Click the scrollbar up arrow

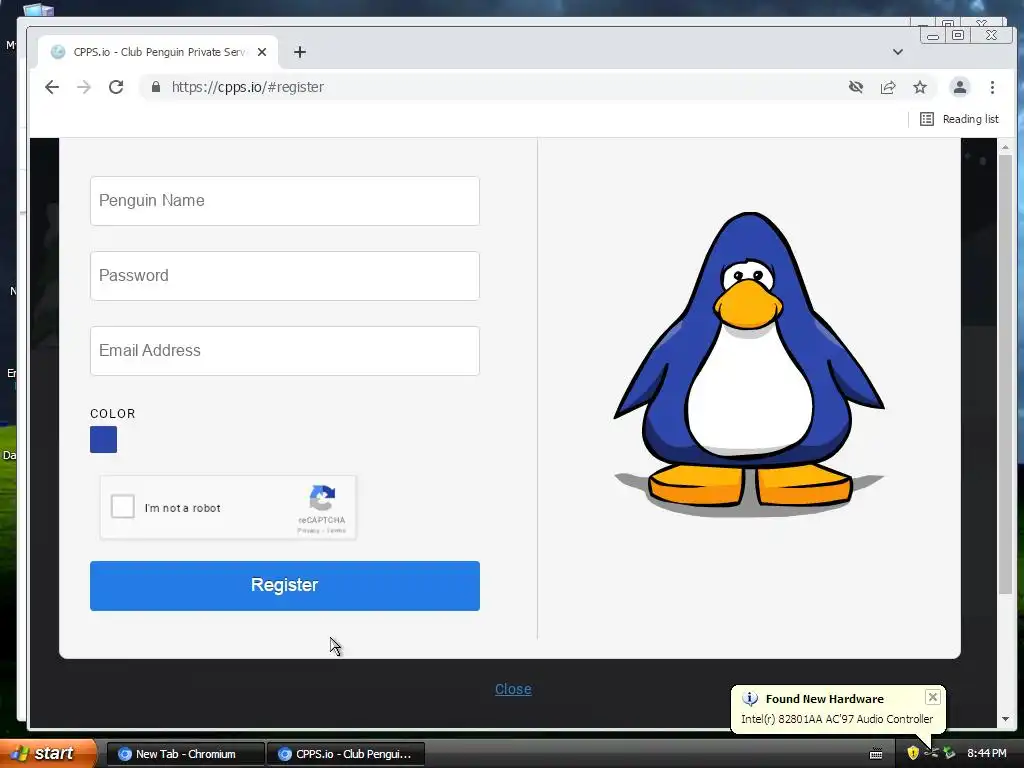(x=1005, y=148)
